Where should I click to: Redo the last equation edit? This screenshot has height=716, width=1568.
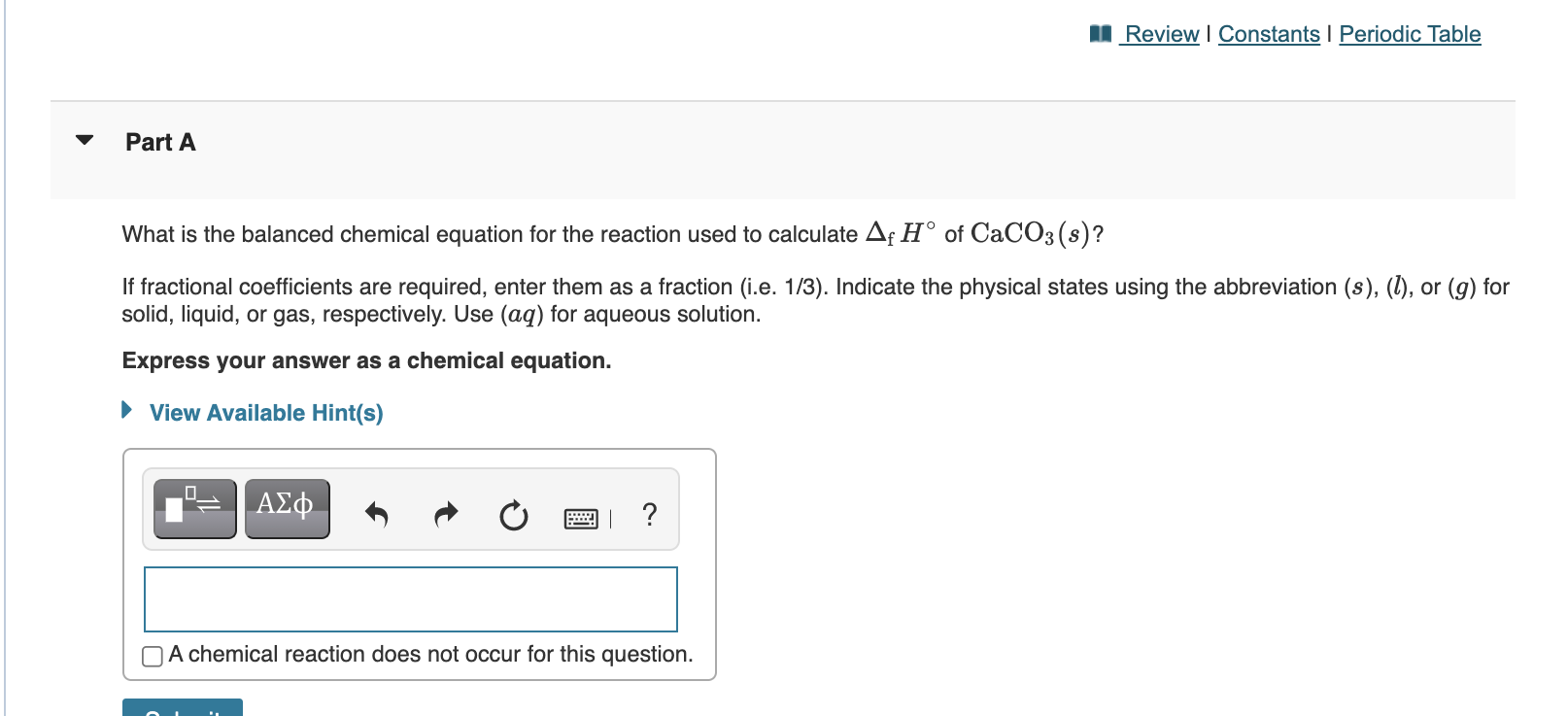(x=445, y=515)
